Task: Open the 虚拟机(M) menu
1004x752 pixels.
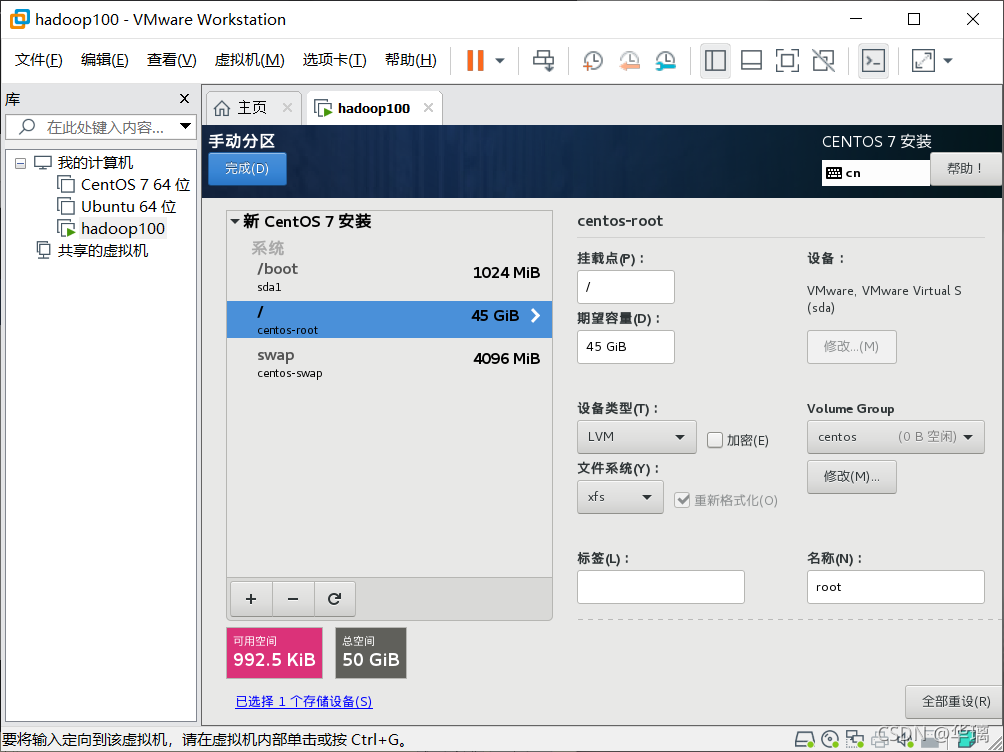Action: pos(249,60)
